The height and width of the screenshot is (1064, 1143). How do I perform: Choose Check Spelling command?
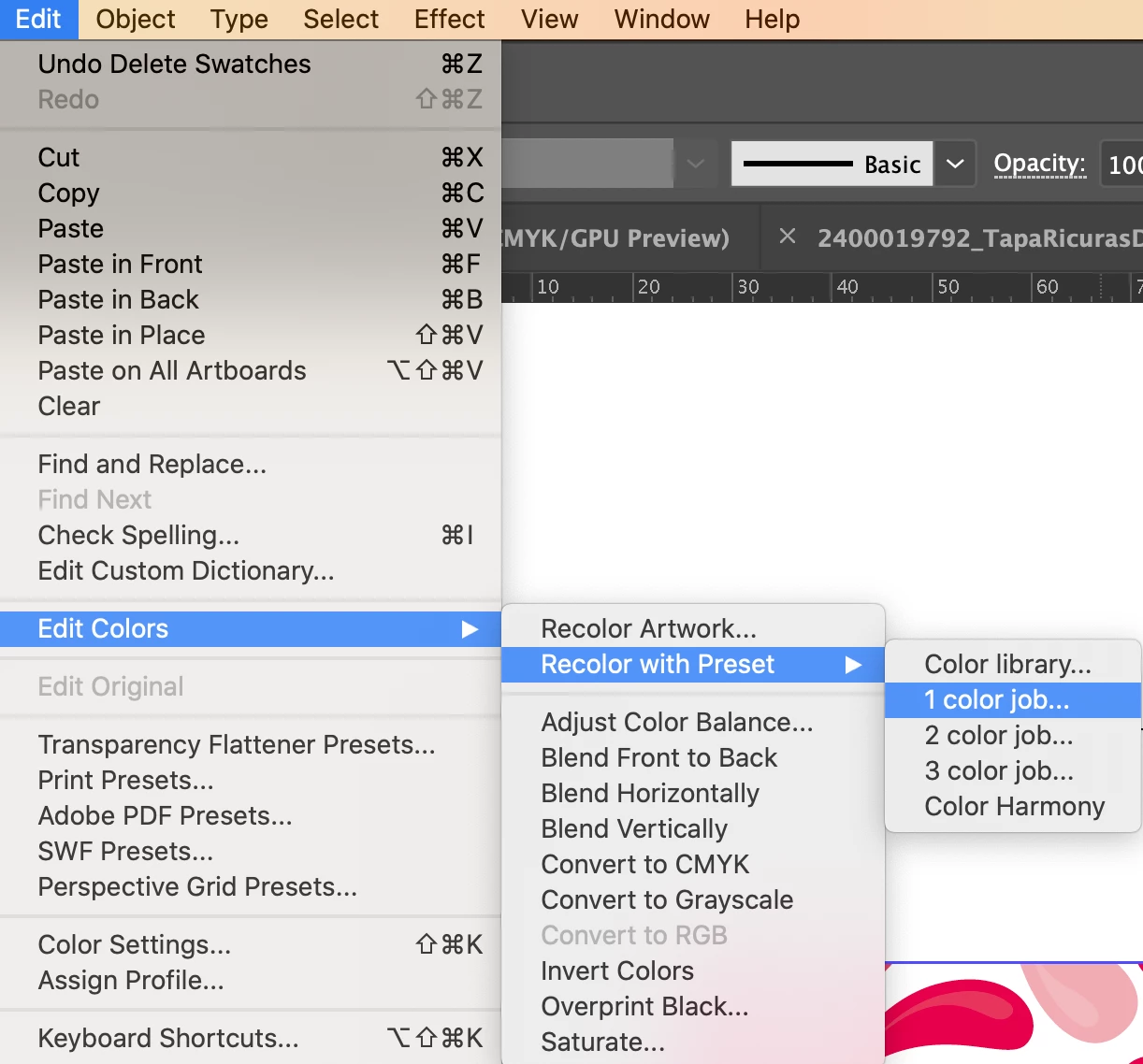click(x=251, y=535)
